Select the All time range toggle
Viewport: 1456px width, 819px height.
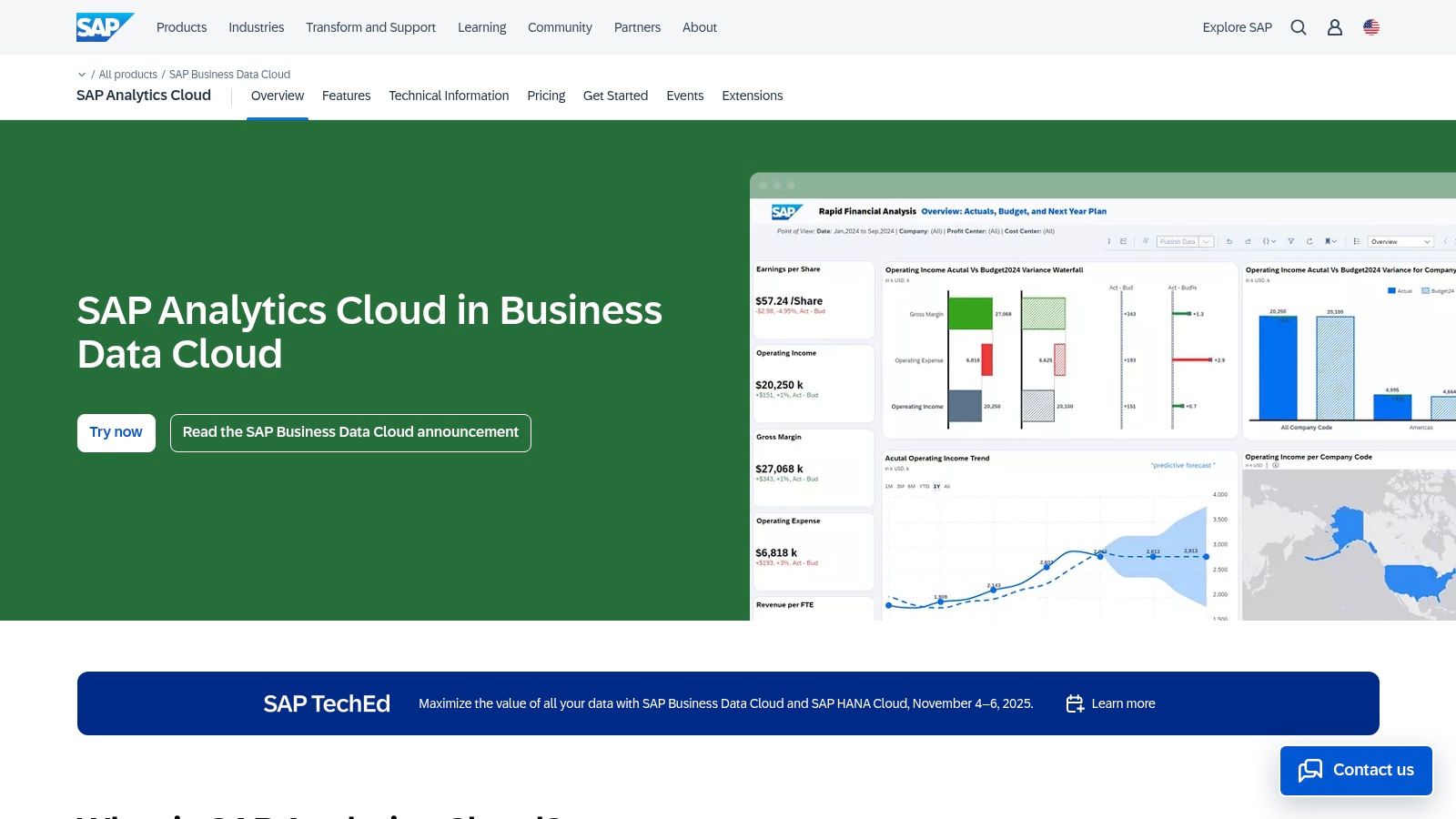[947, 487]
